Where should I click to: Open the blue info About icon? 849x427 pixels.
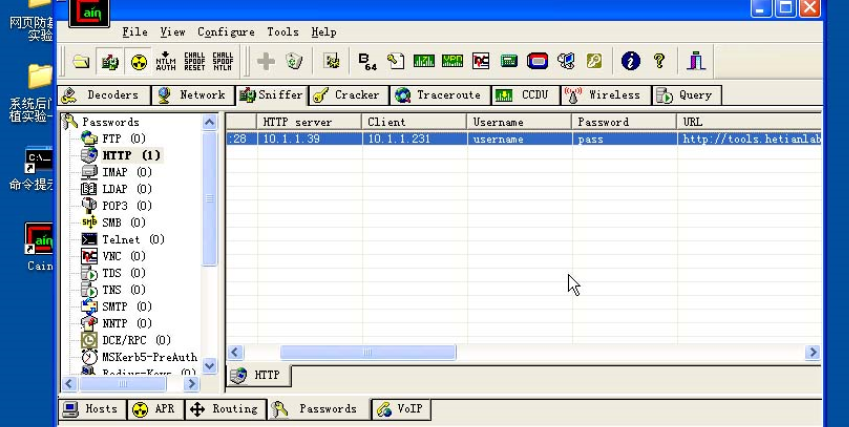[x=631, y=61]
